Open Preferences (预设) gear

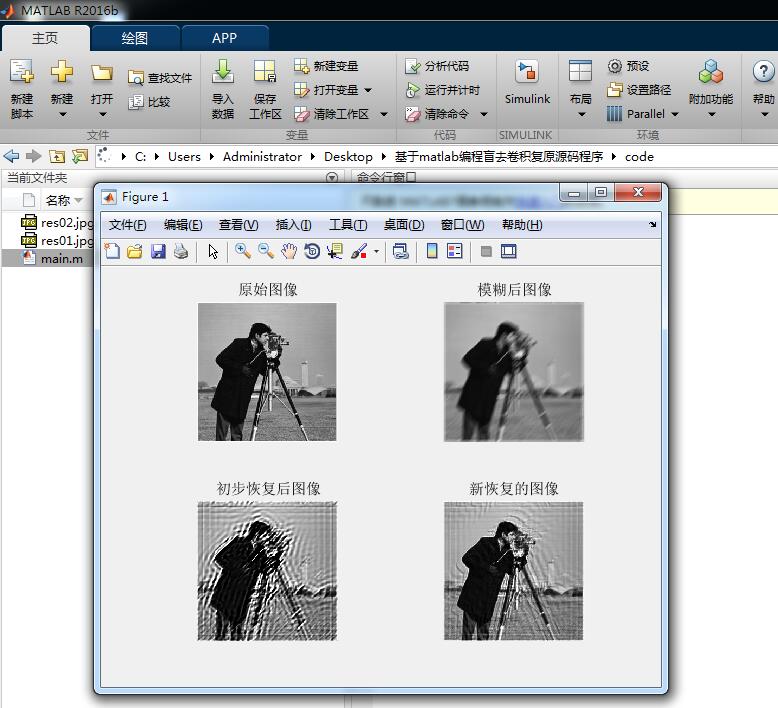point(628,66)
